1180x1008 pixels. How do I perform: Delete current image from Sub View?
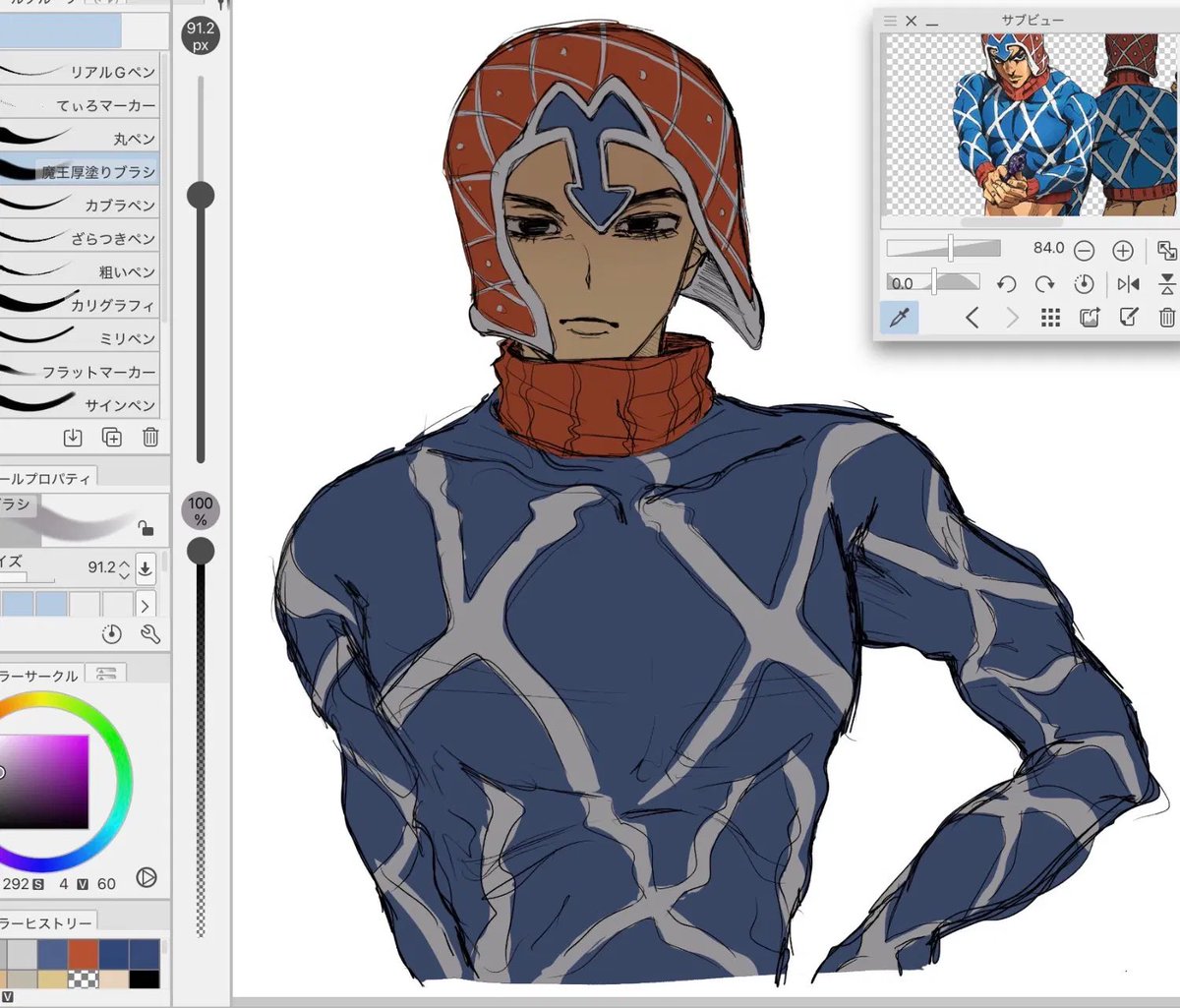tap(1166, 318)
